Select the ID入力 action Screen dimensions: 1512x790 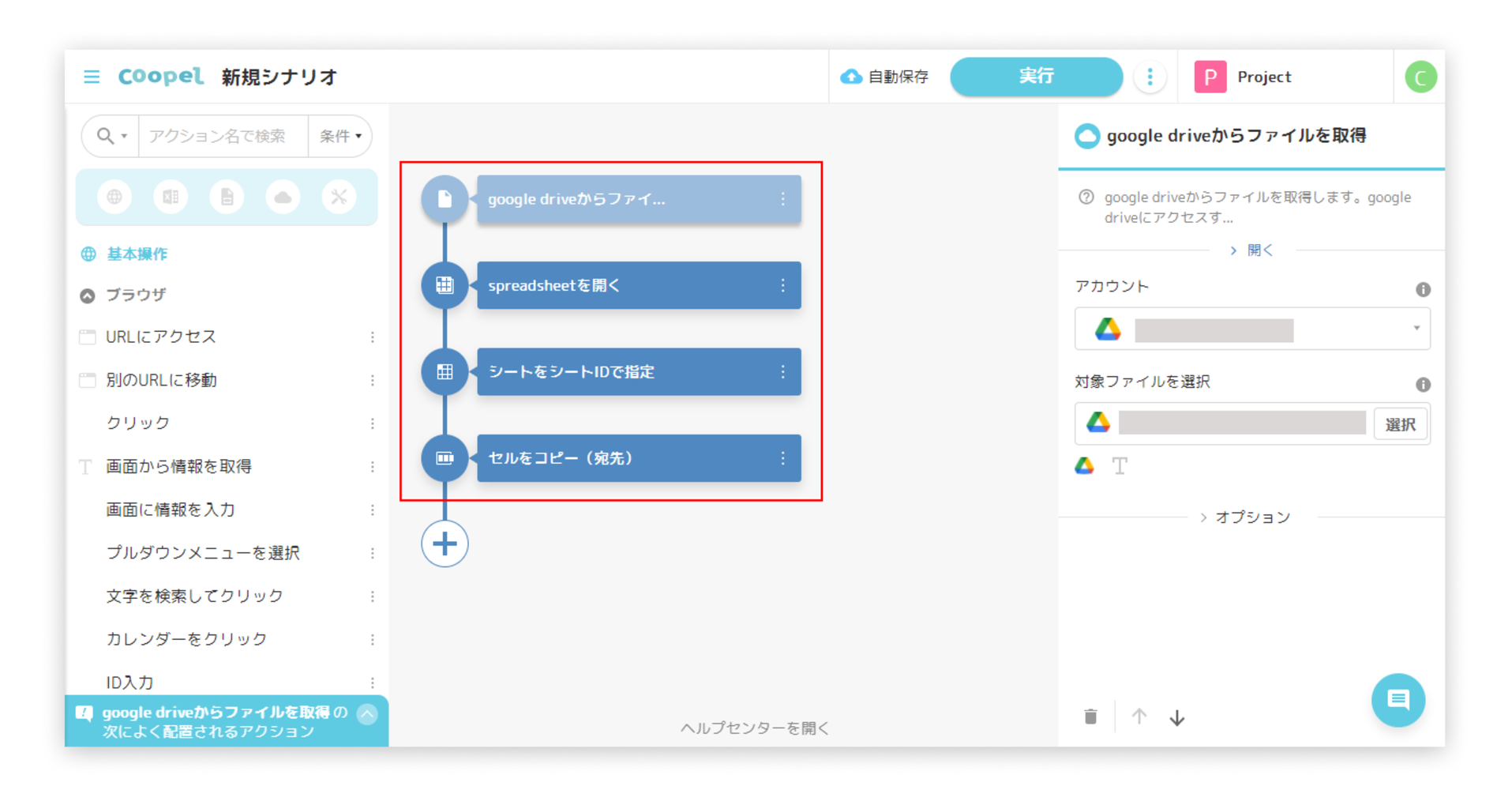coord(129,682)
